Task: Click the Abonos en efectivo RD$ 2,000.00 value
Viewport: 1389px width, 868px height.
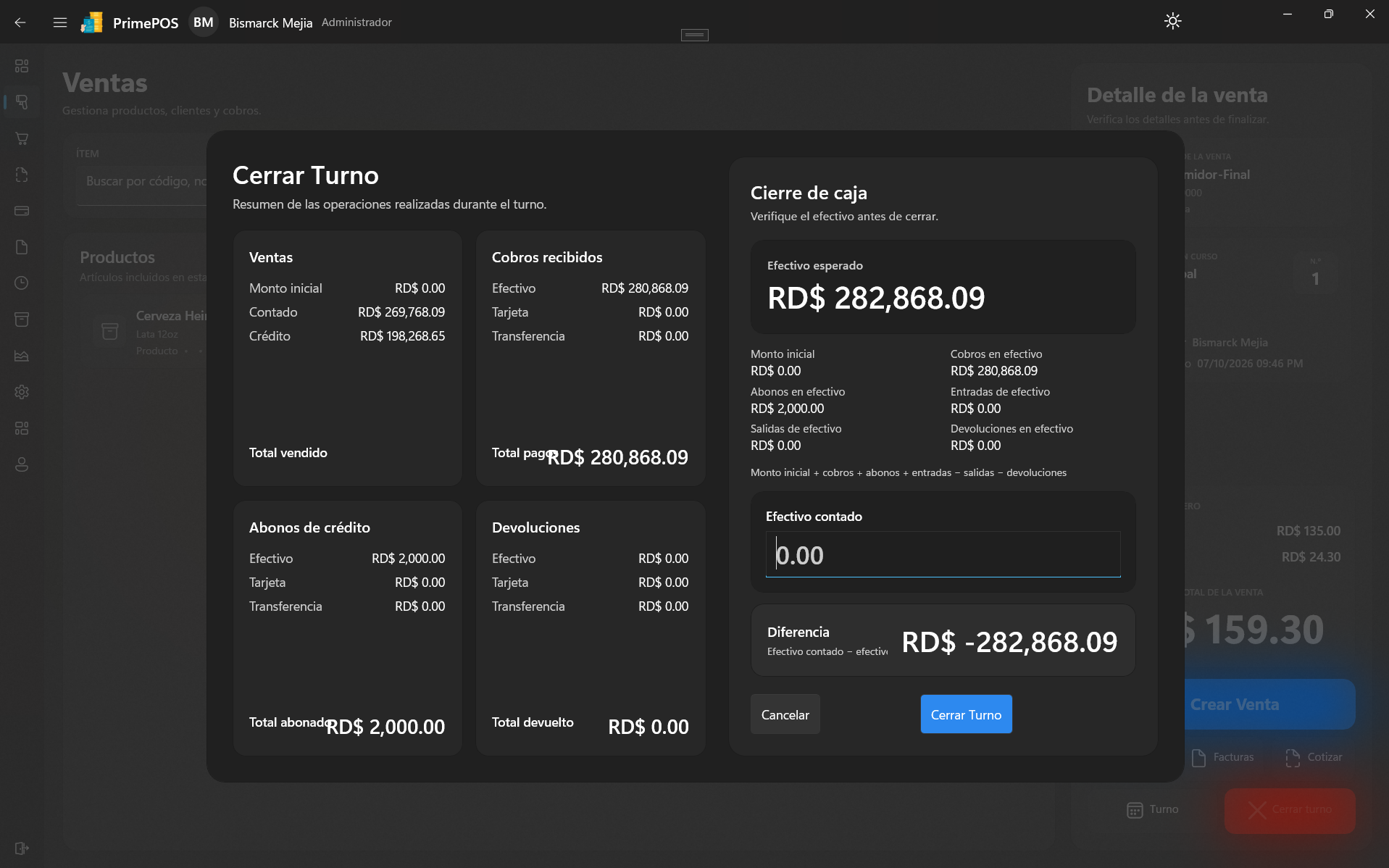Action: click(787, 409)
